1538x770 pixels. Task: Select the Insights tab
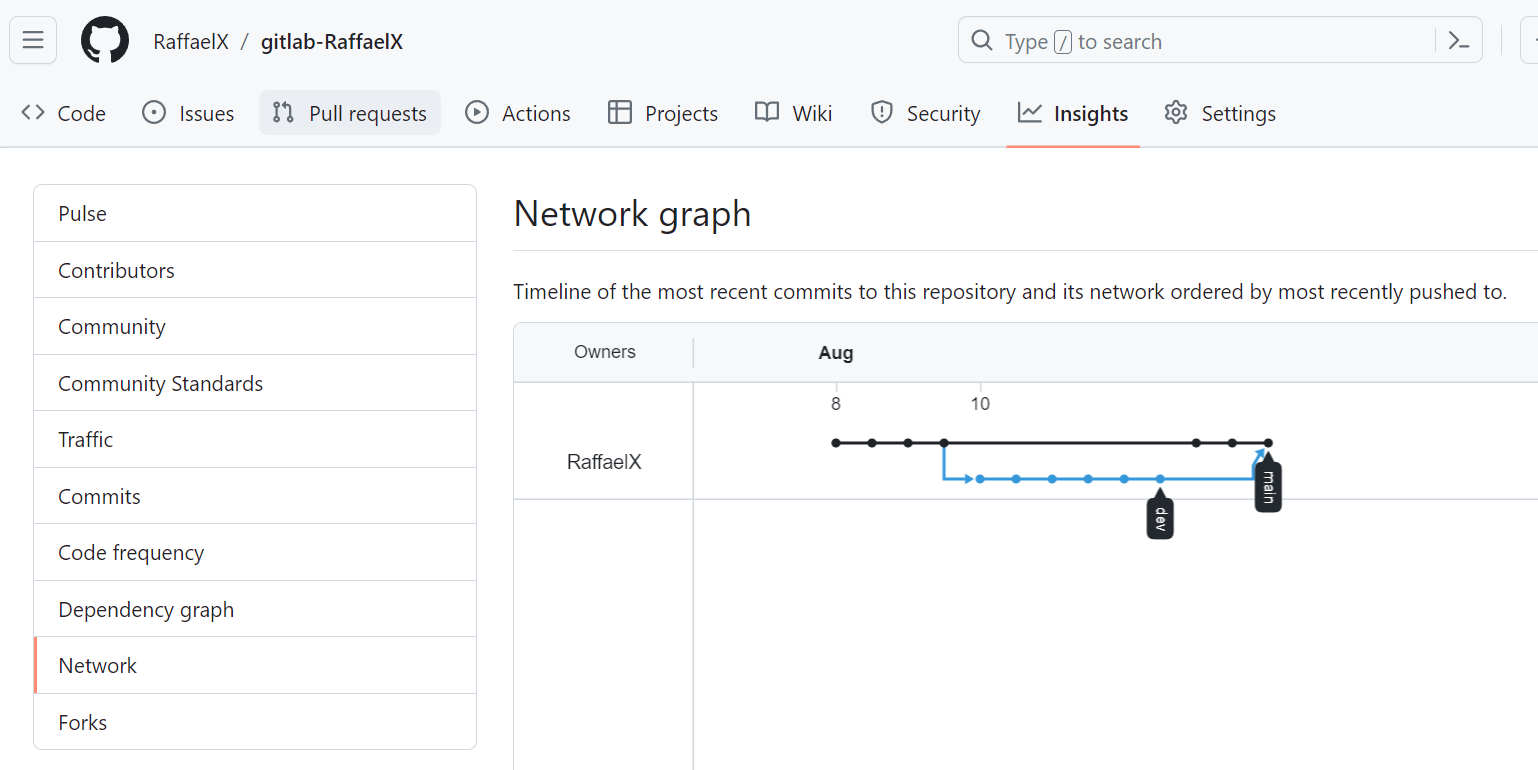(1073, 113)
